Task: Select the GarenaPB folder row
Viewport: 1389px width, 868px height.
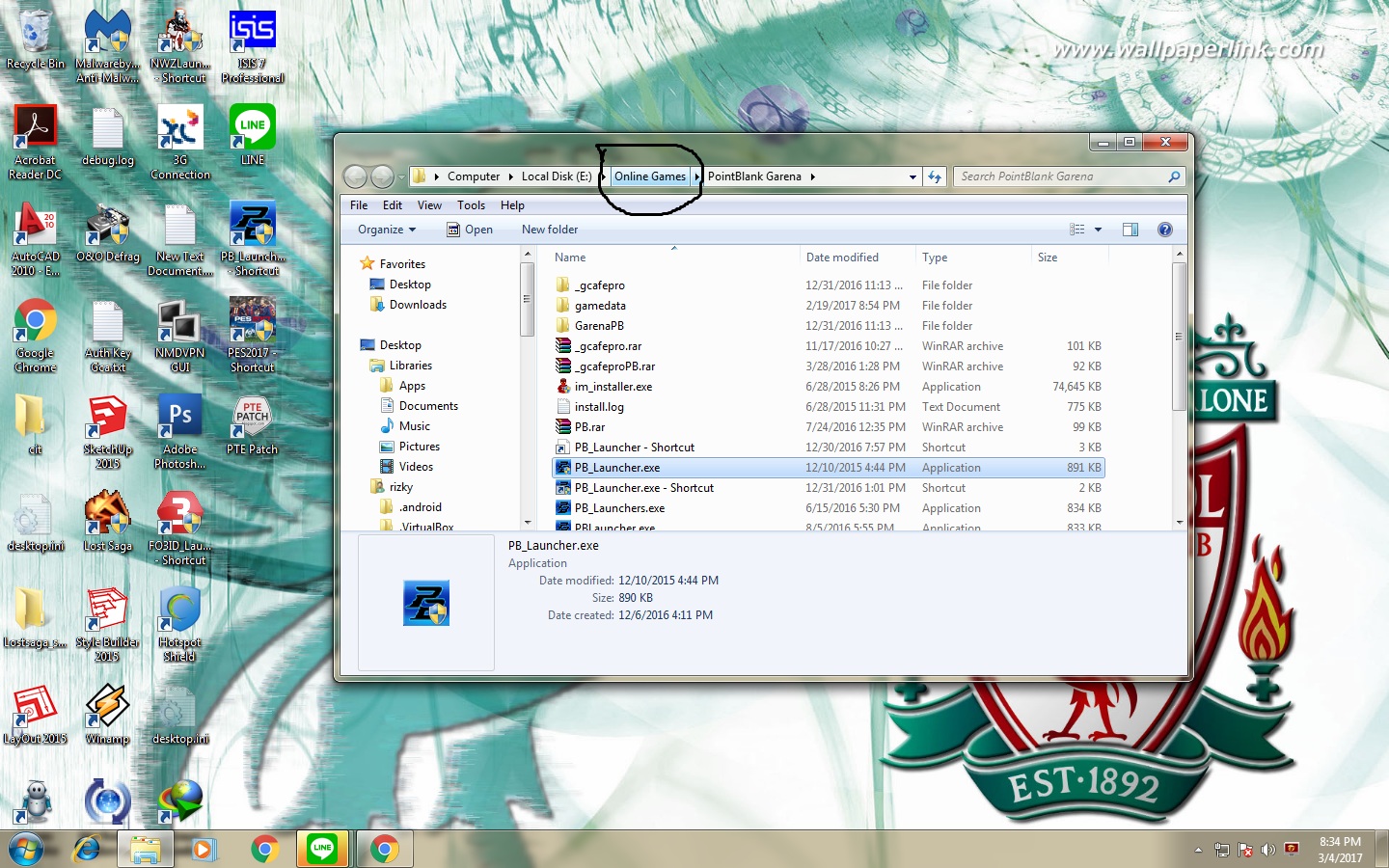Action: point(829,326)
